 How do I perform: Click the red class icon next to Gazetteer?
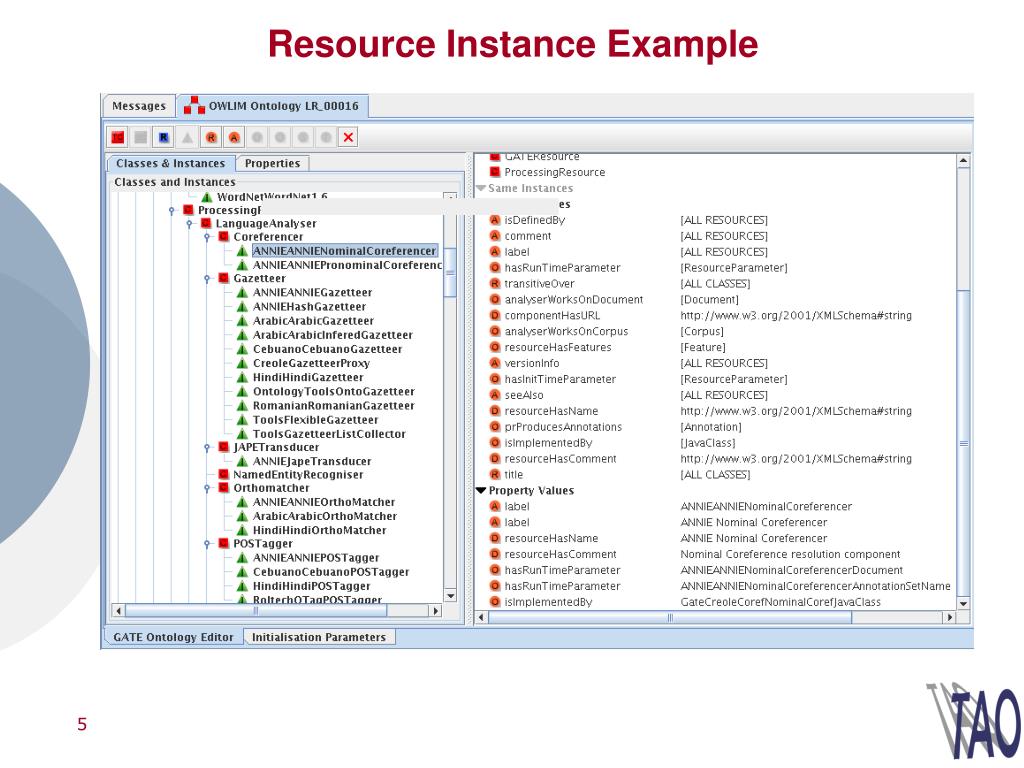click(223, 278)
